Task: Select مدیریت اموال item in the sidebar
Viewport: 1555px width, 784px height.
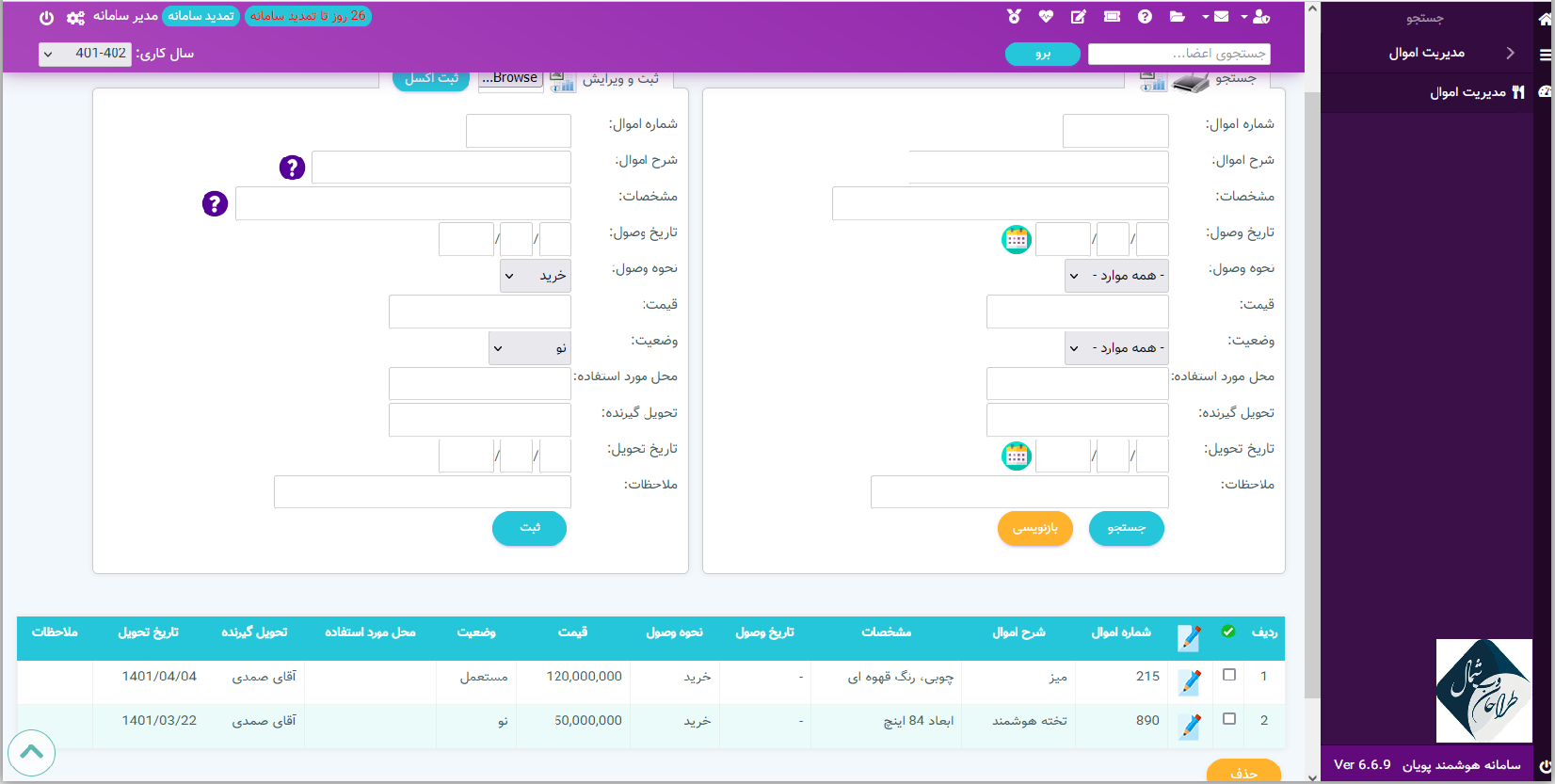Action: point(1468,92)
